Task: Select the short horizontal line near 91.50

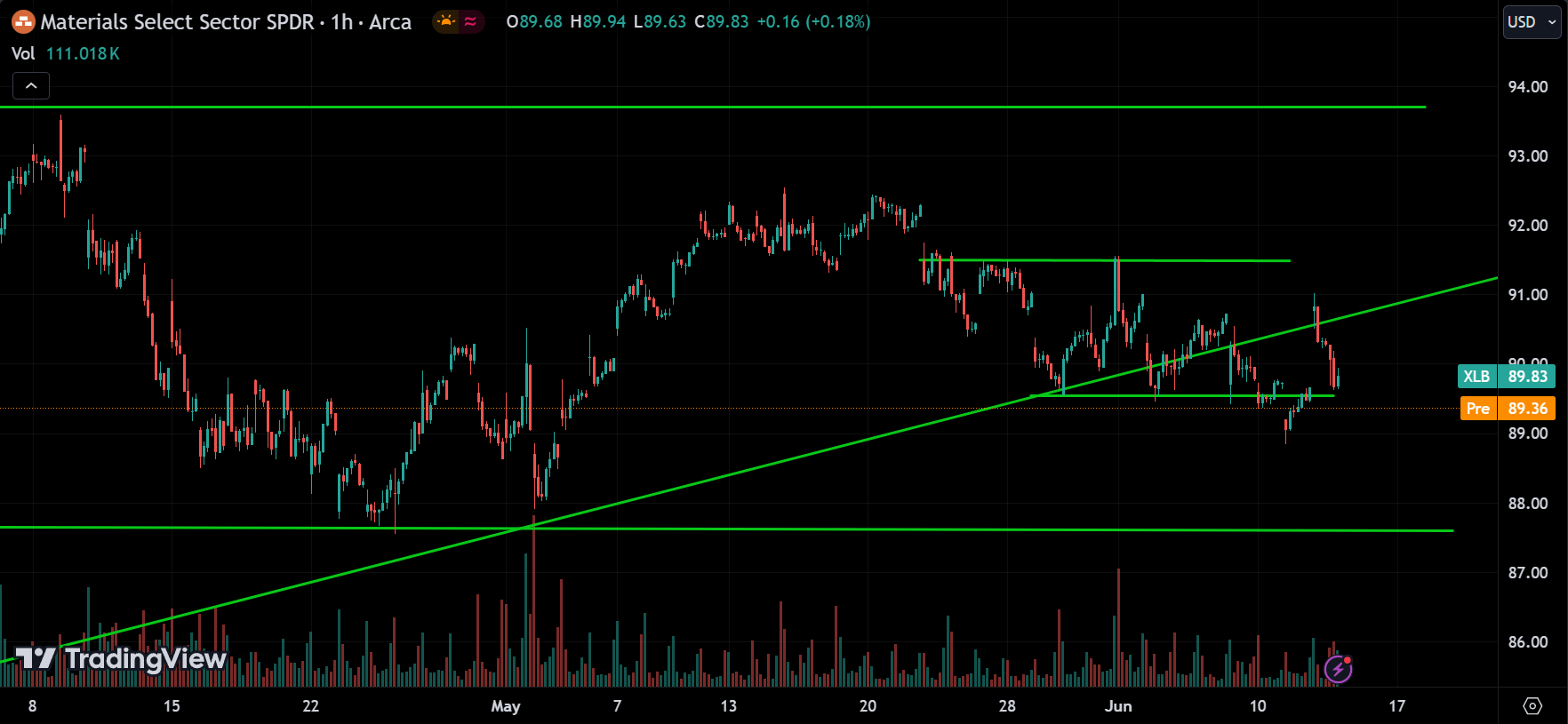Action: click(x=1104, y=260)
